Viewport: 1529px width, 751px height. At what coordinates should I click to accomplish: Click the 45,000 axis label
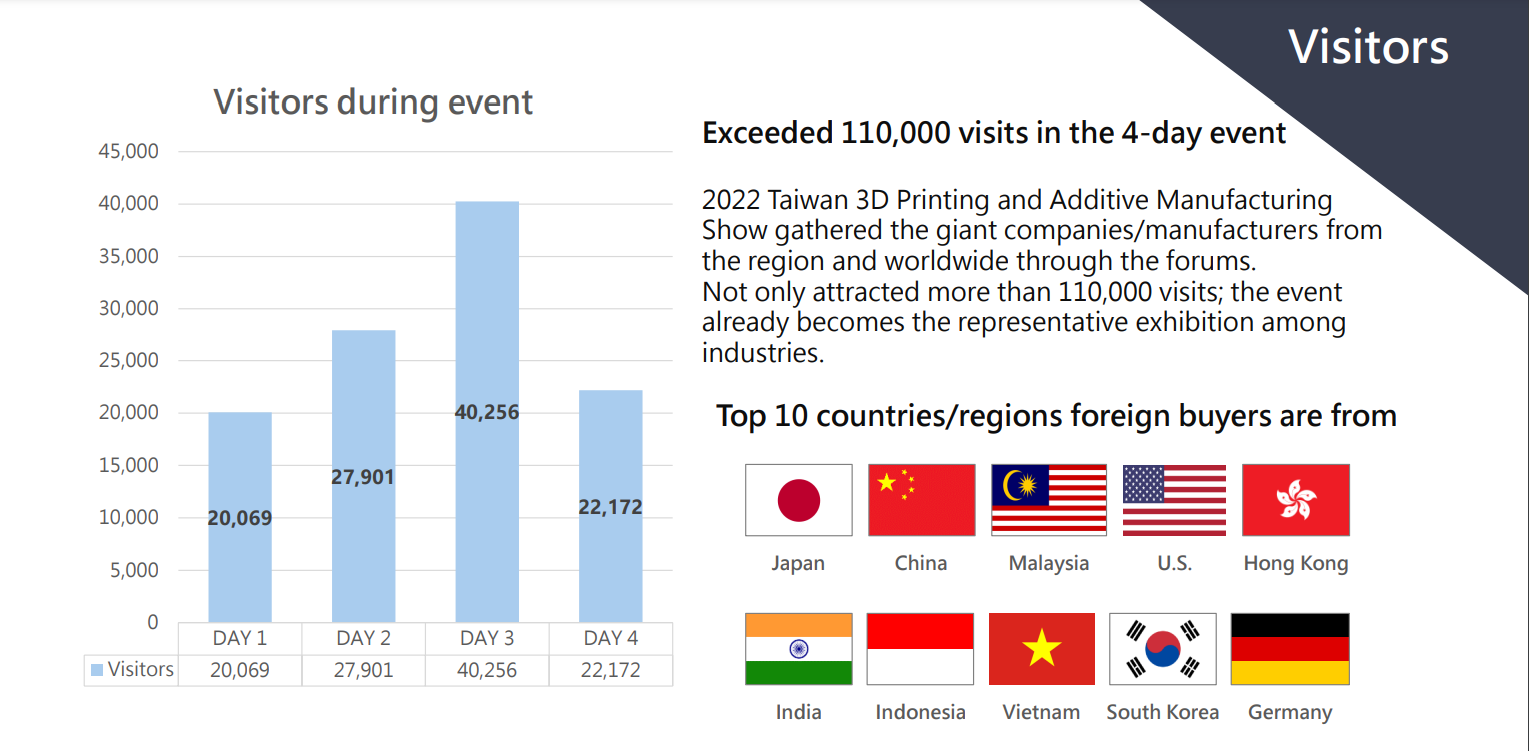(128, 151)
